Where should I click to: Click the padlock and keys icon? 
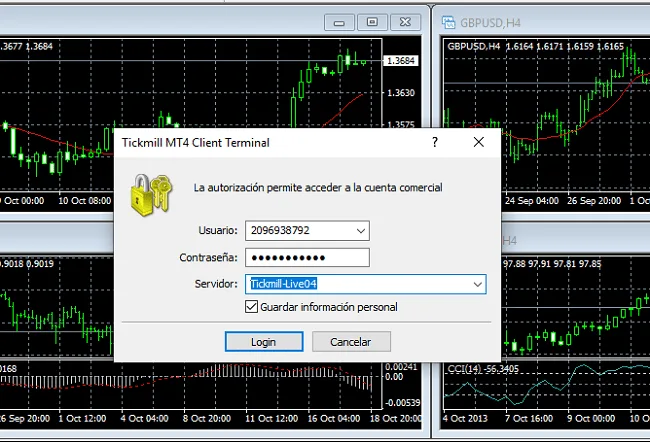coord(152,195)
